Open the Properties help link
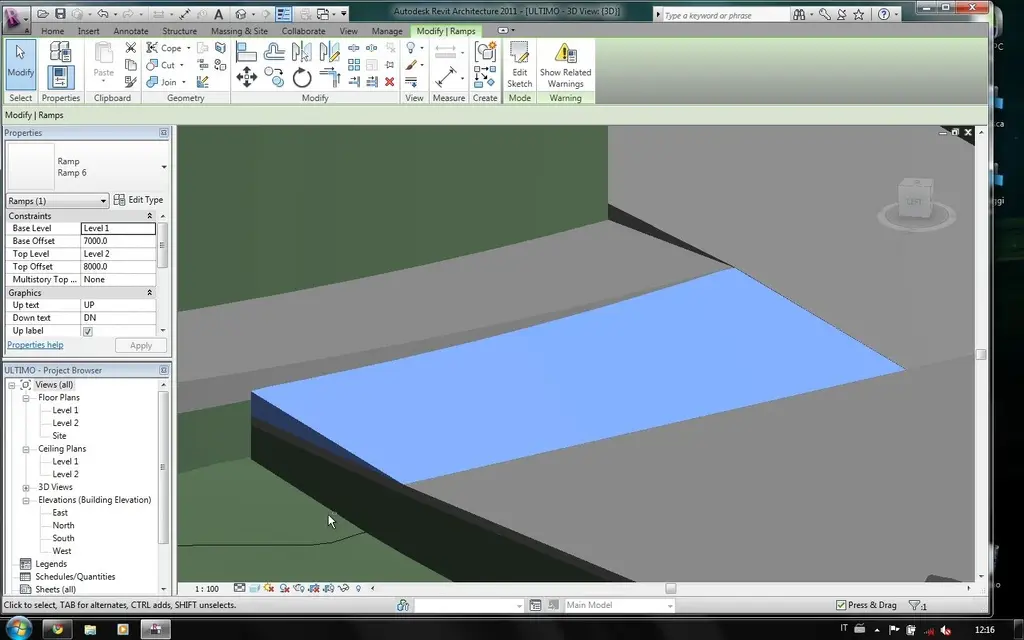 35,345
